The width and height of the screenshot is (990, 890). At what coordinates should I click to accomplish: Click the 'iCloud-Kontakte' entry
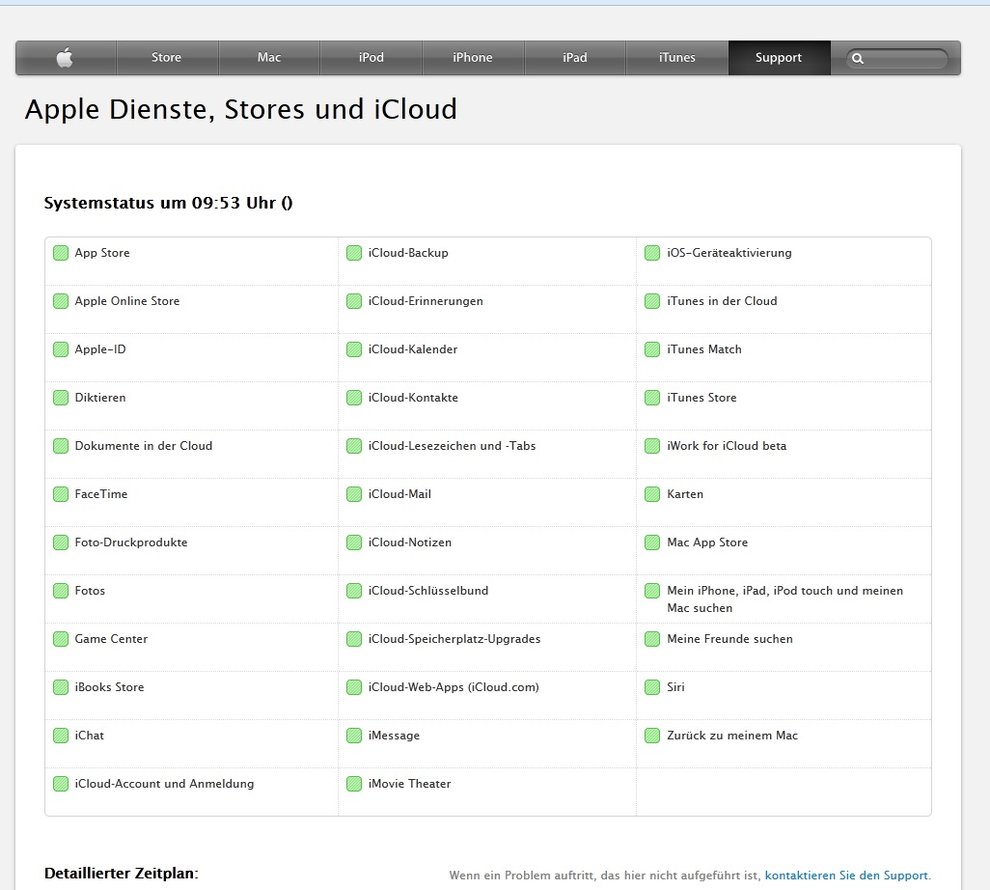[x=414, y=398]
